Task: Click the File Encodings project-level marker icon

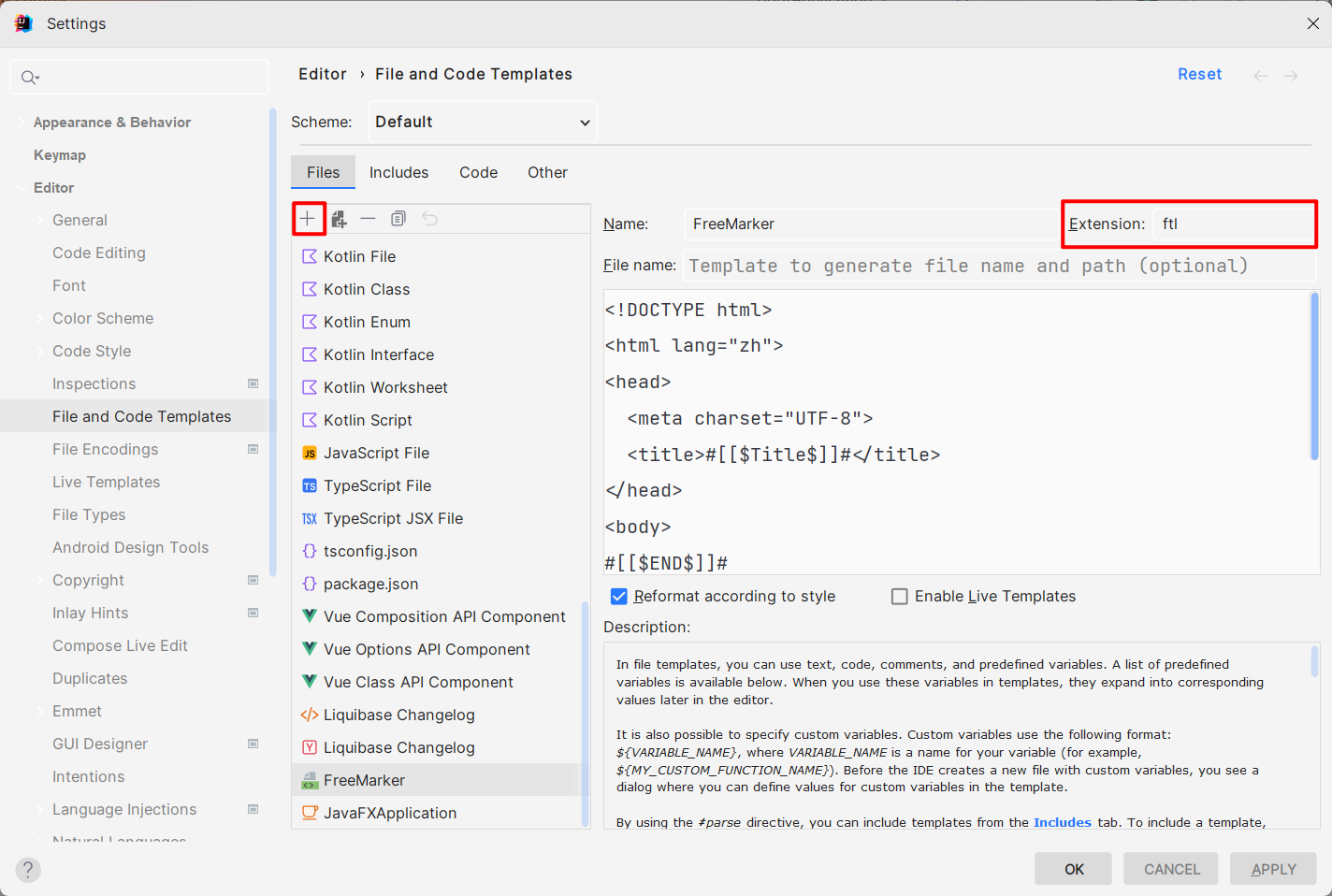Action: [253, 449]
